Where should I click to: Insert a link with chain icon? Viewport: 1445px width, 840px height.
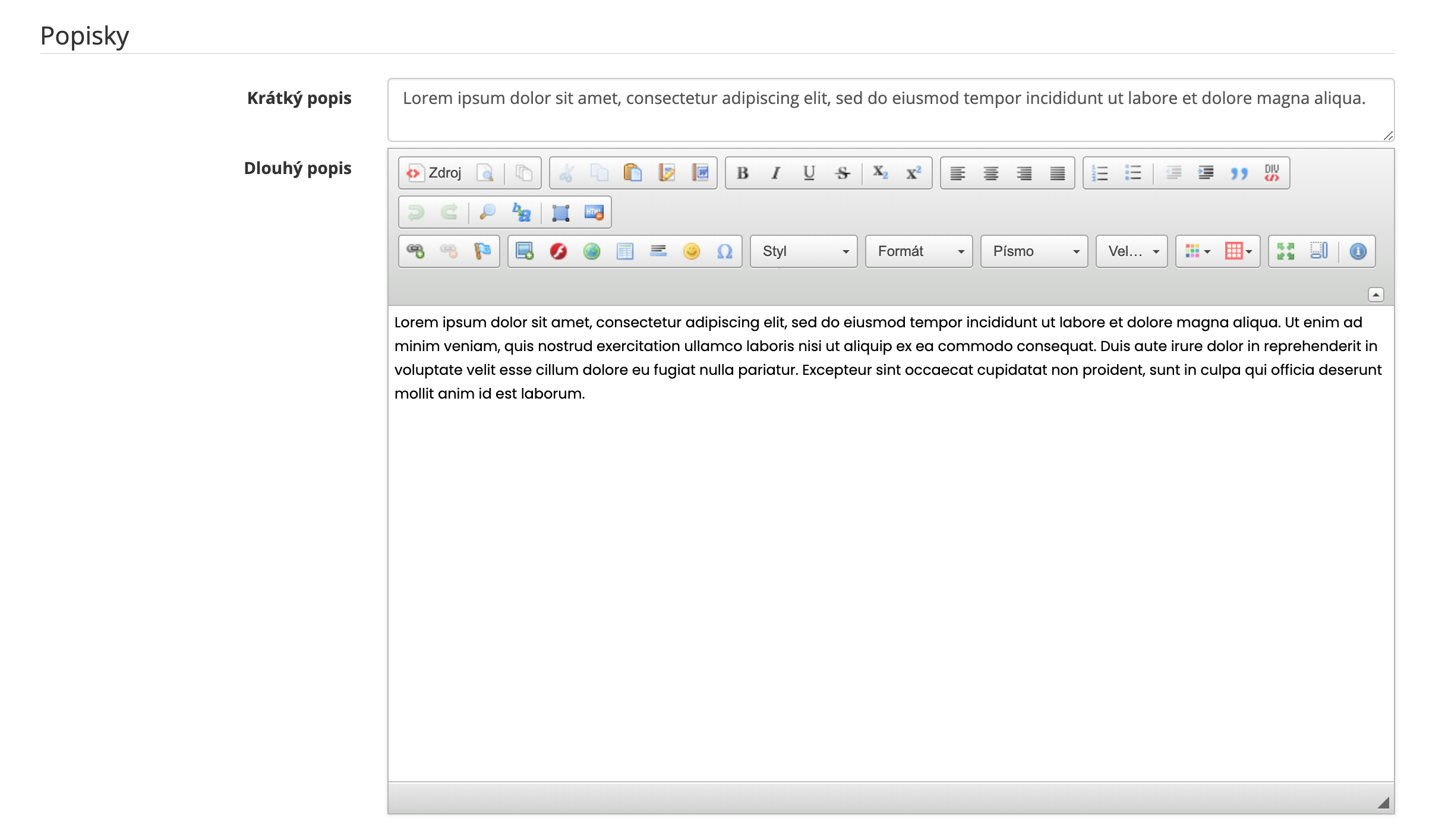415,251
